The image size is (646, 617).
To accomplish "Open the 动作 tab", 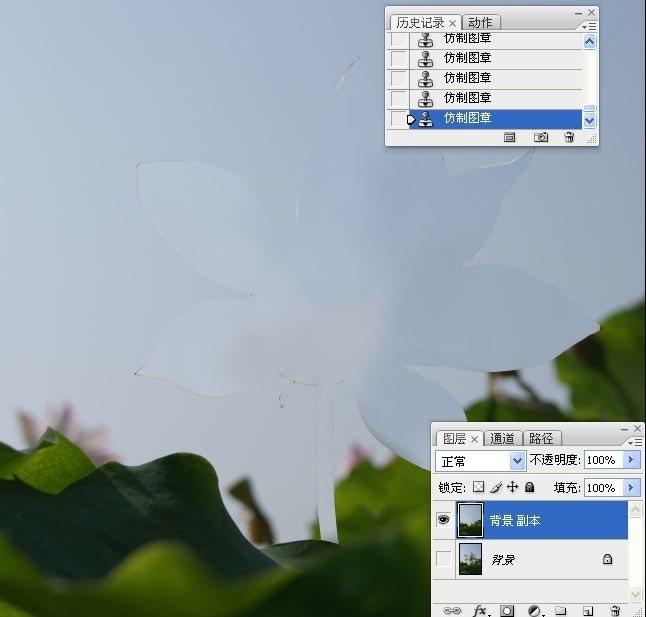I will 480,23.
